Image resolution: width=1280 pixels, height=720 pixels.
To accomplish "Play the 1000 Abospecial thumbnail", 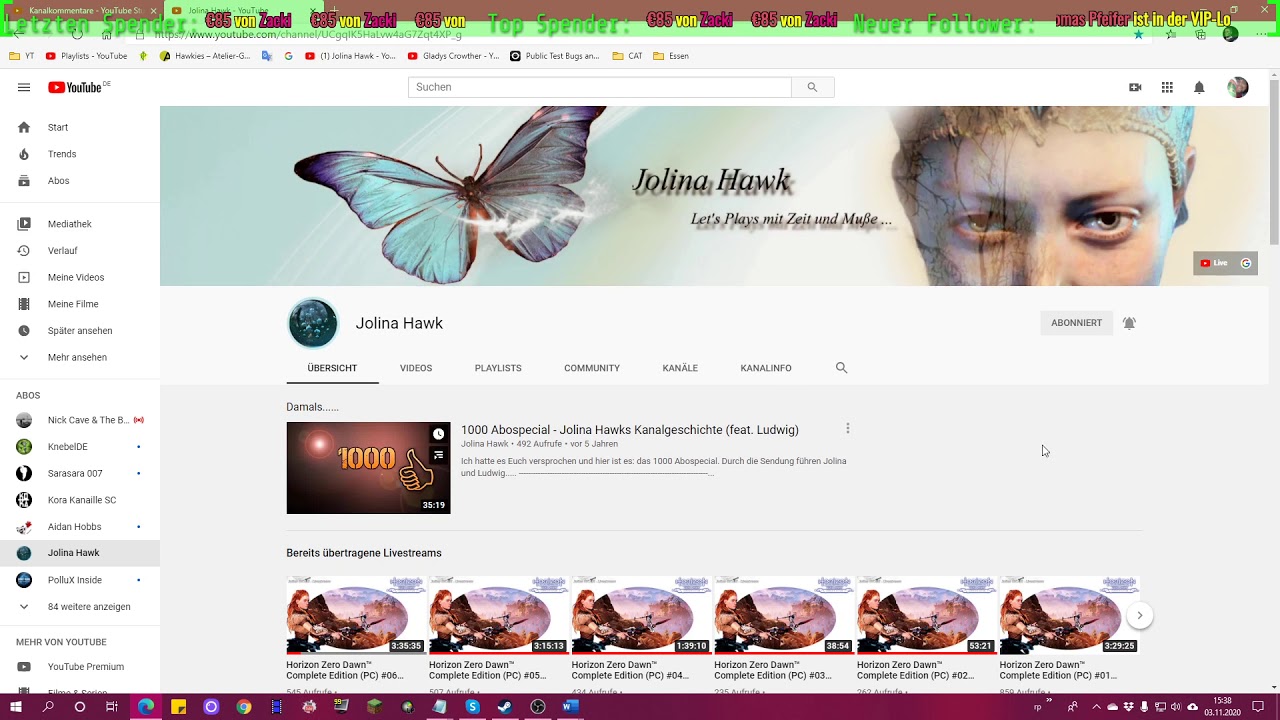I will pos(368,468).
